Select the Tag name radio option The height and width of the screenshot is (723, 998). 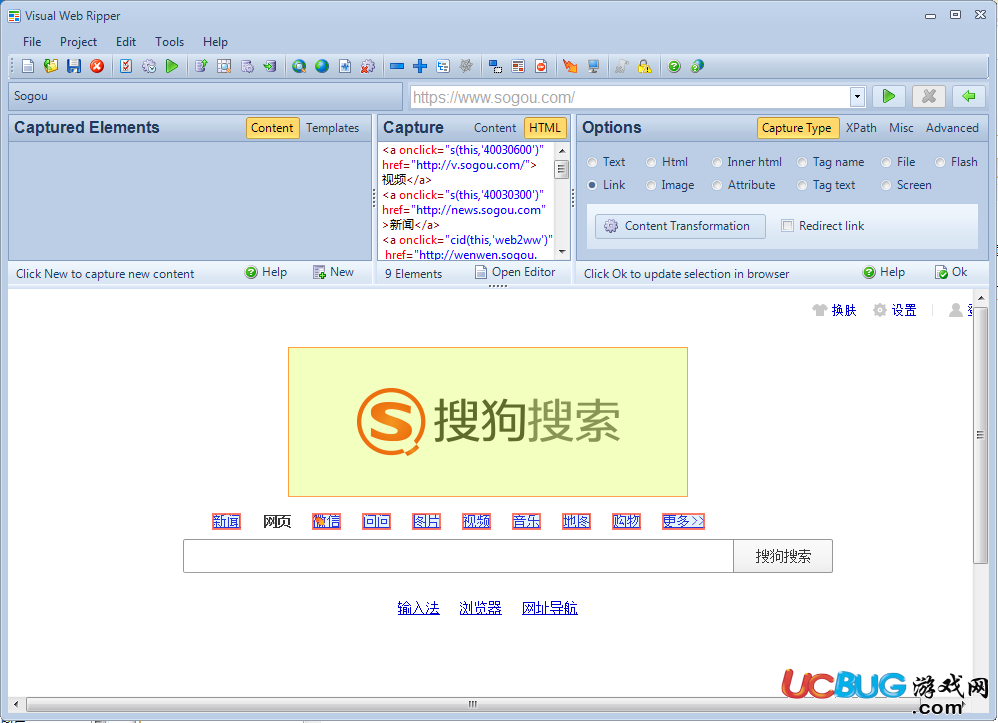[803, 162]
